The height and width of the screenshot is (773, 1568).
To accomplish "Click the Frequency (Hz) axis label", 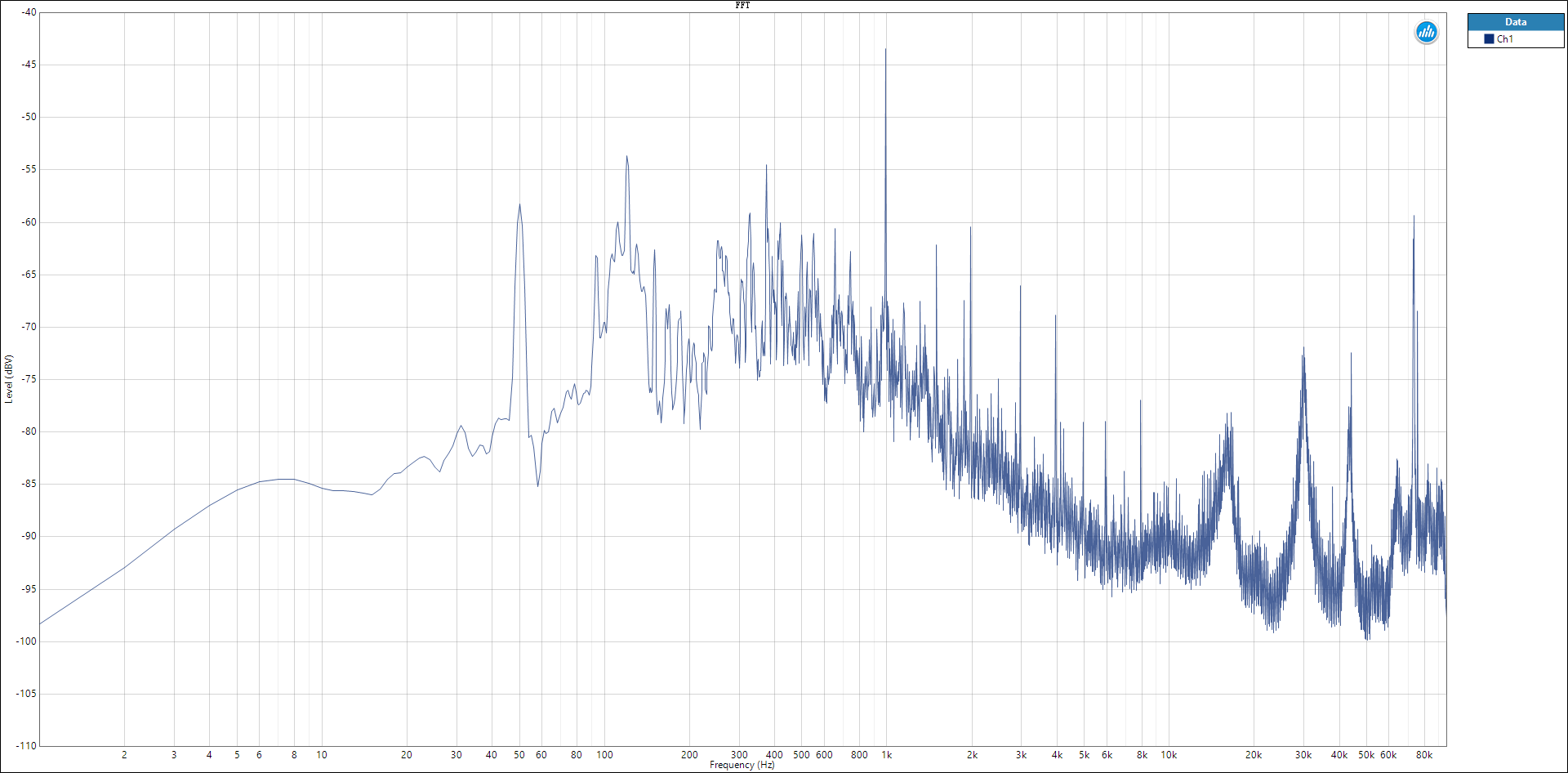I will [x=742, y=765].
